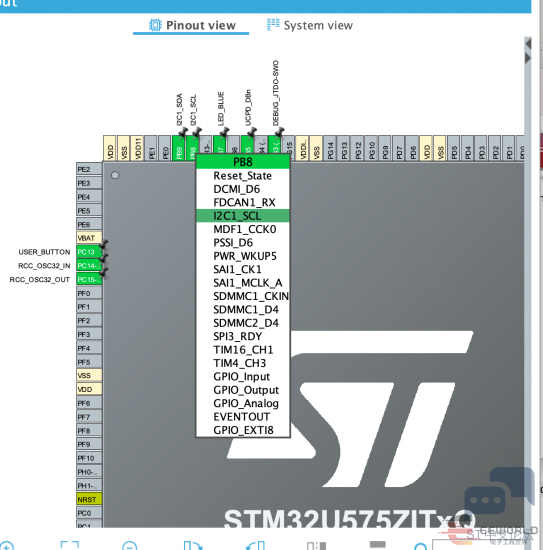
Task: Click the PH0 pin
Action: coord(89,472)
